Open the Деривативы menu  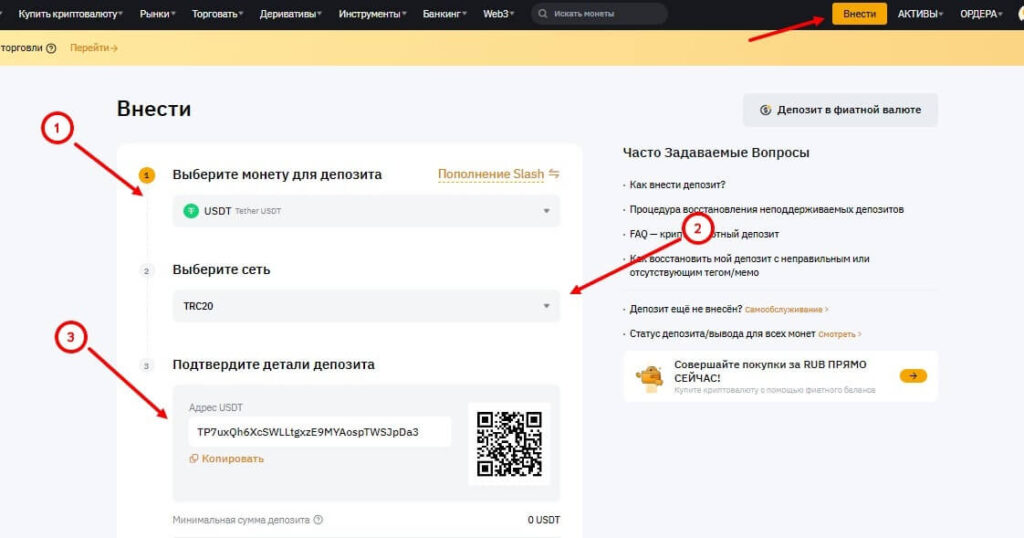(291, 14)
